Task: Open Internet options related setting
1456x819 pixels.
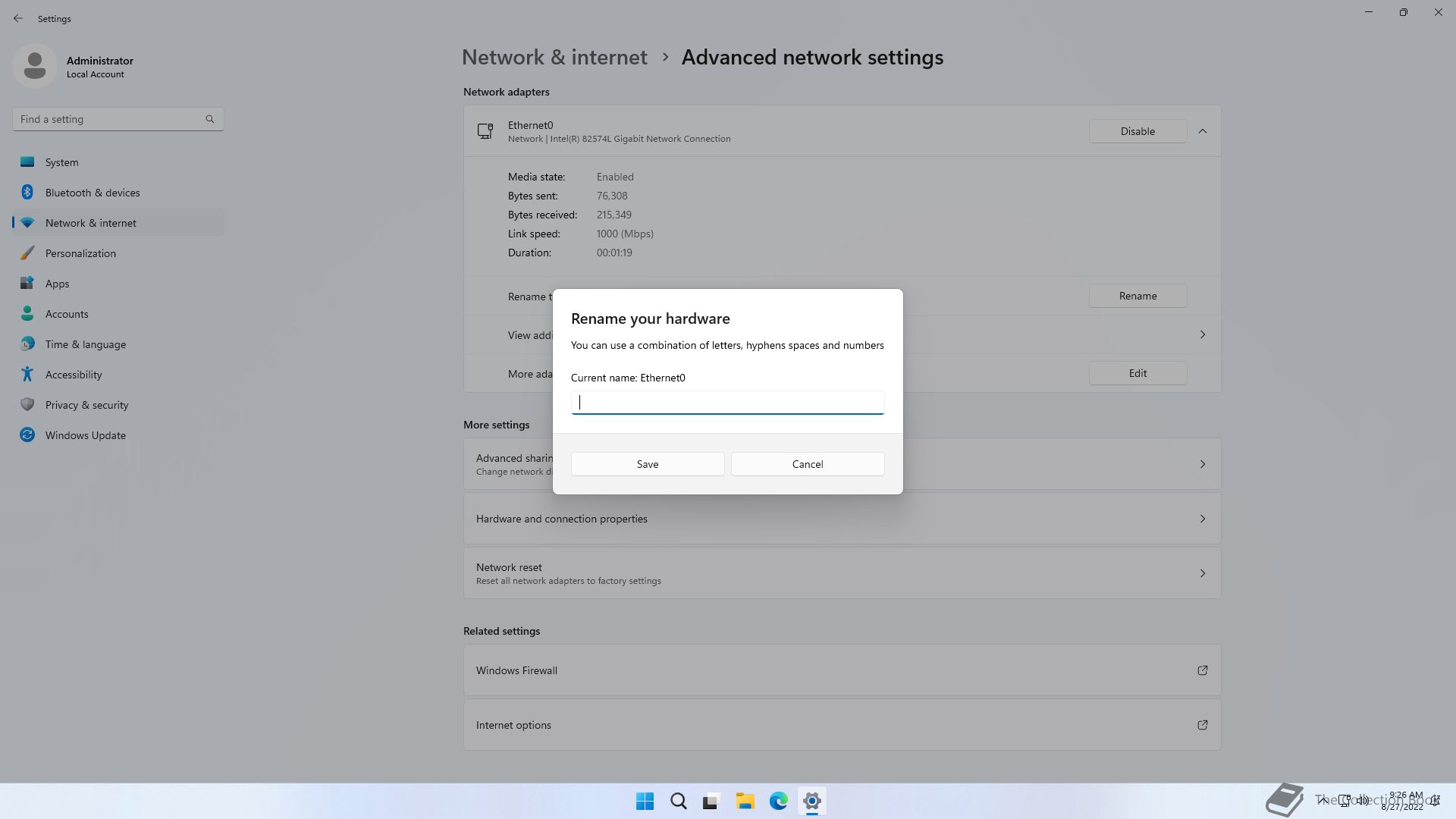Action: [x=513, y=725]
